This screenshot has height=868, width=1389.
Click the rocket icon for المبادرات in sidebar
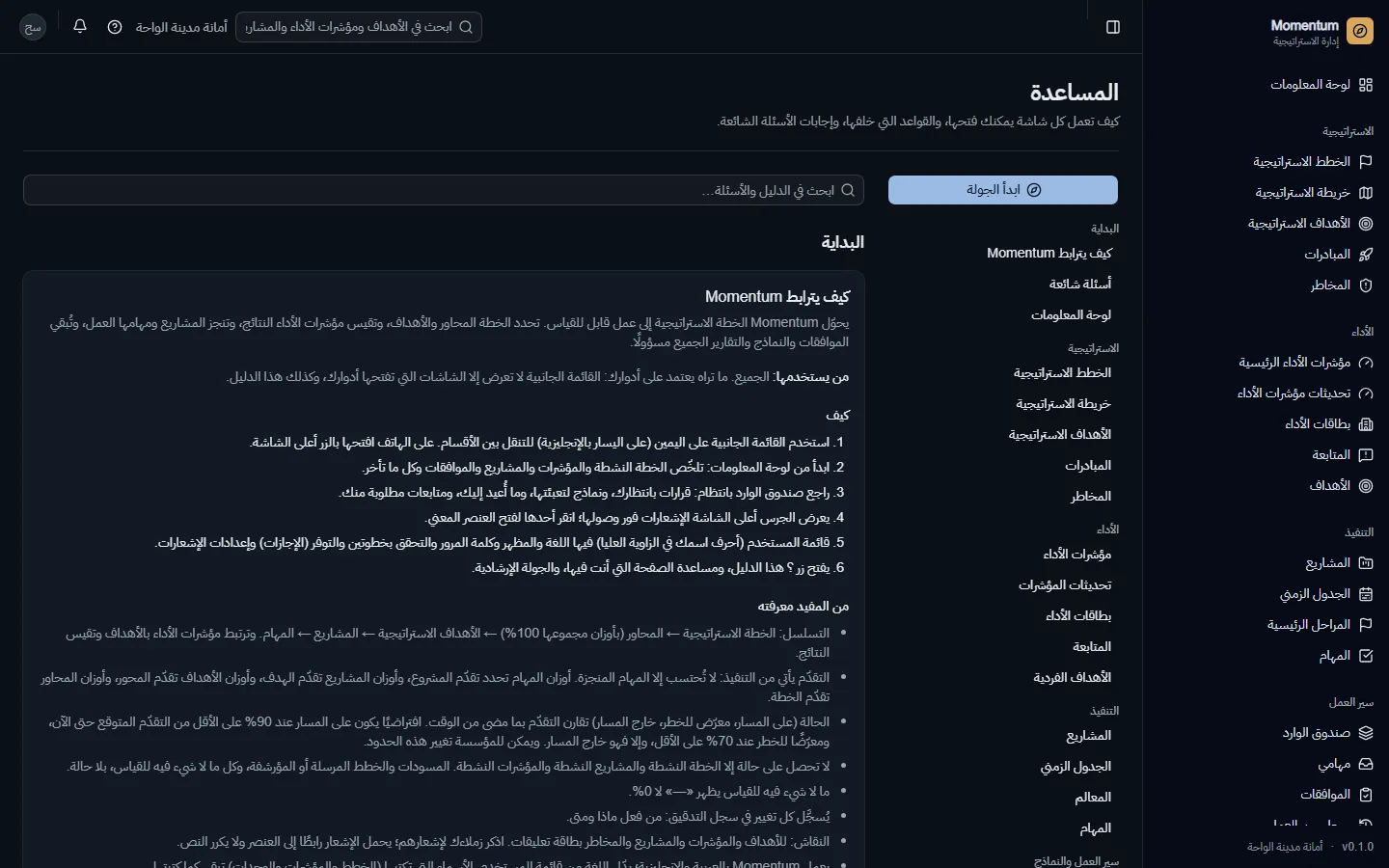pos(1366,255)
